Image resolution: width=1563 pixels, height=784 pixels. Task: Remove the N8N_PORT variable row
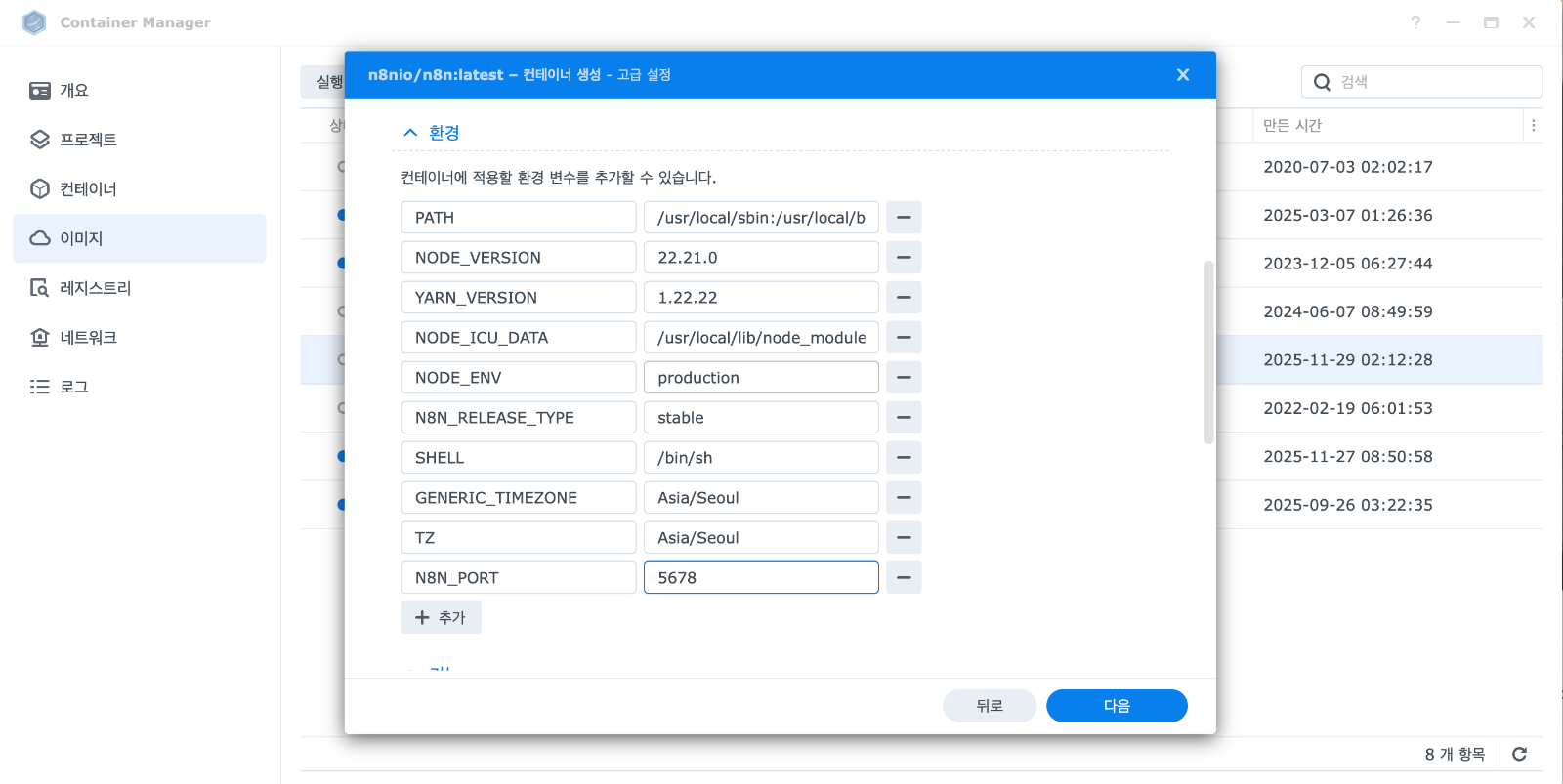904,578
